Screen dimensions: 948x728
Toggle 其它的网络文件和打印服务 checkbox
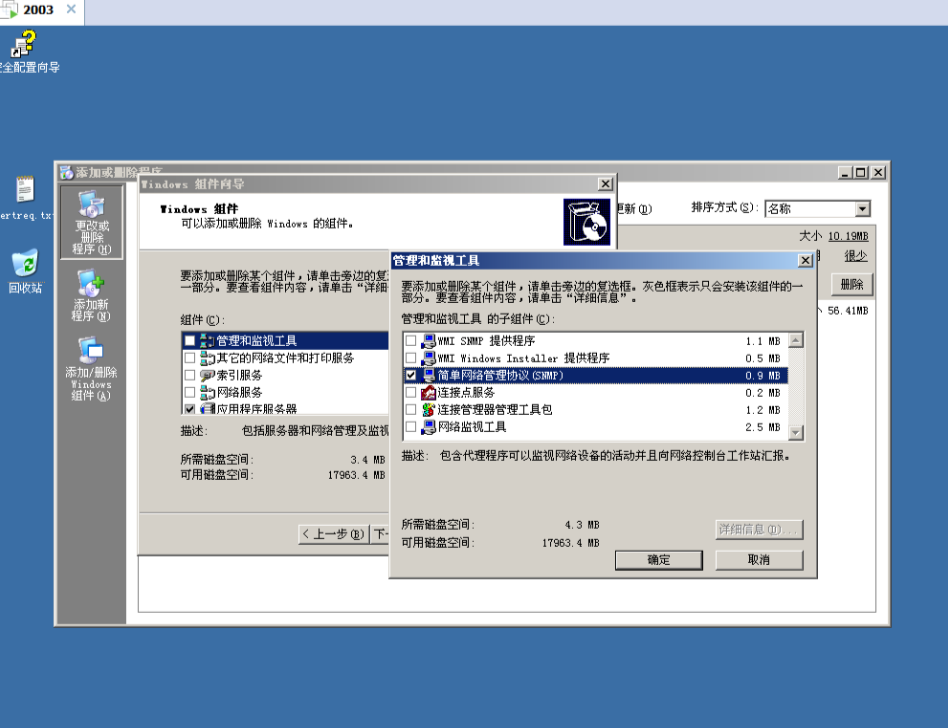(x=190, y=358)
